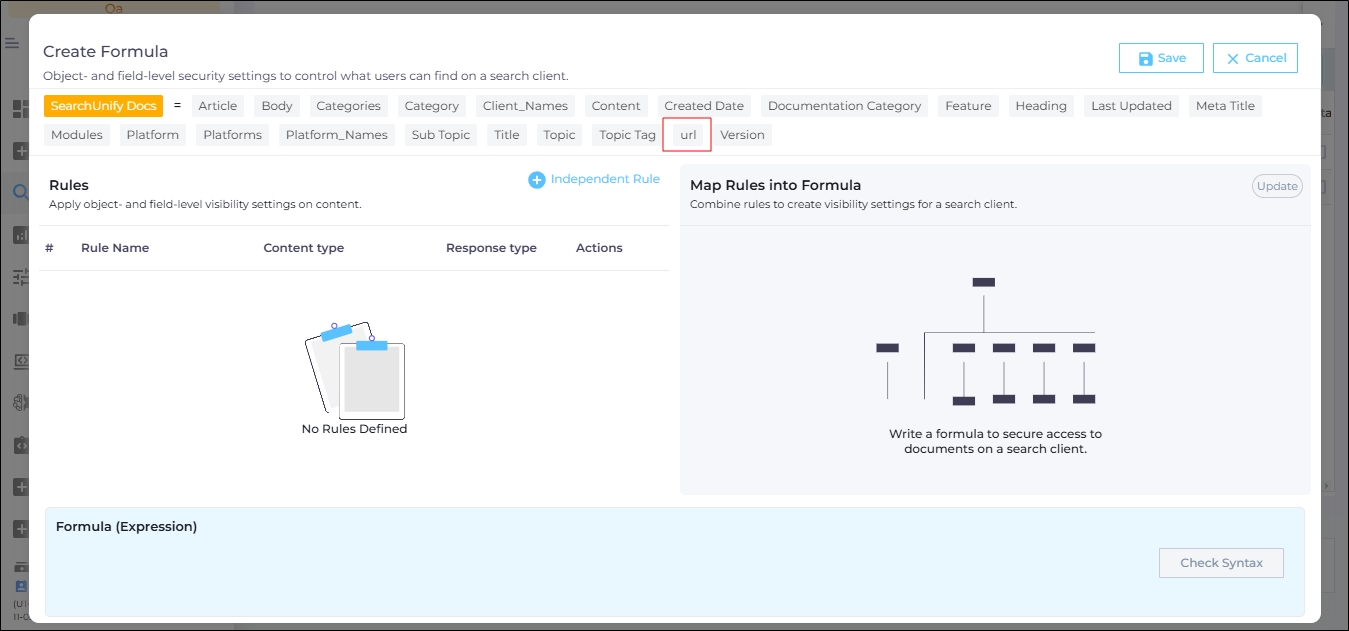Screen dimensions: 1349x631
Task: Click the formula tree diagram illustration
Action: 985,342
